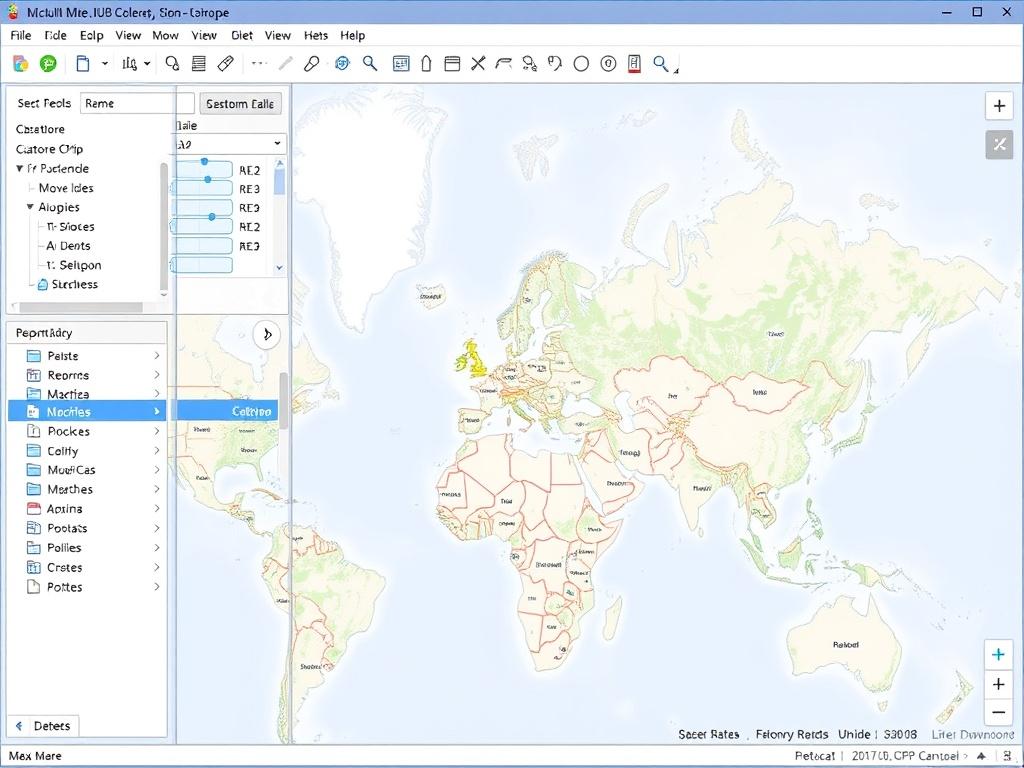Click zoom out minus button on map
Viewport: 1024px width, 768px height.
(x=997, y=712)
